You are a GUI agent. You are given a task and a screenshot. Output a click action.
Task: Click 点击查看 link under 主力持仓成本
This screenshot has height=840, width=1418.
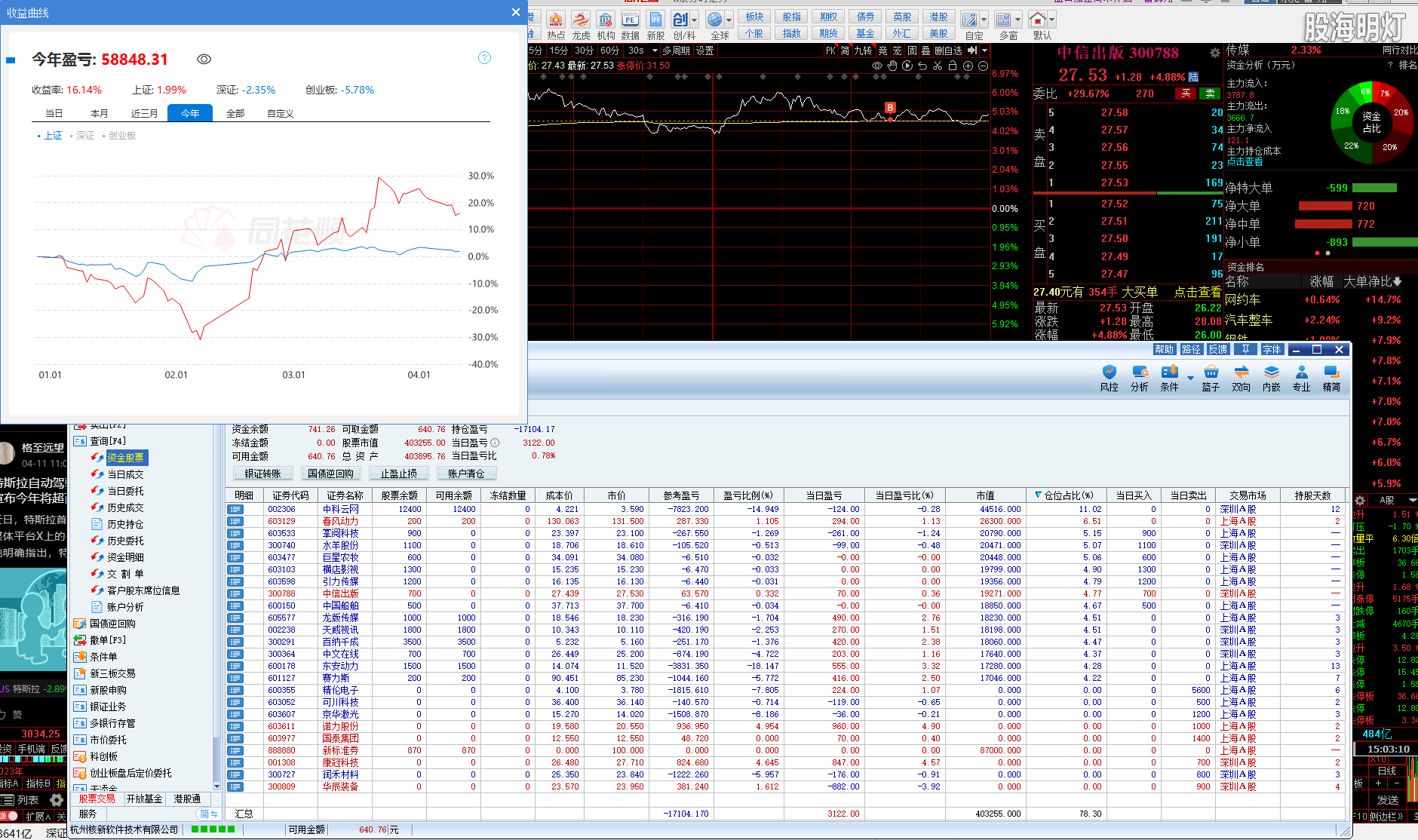1245,161
